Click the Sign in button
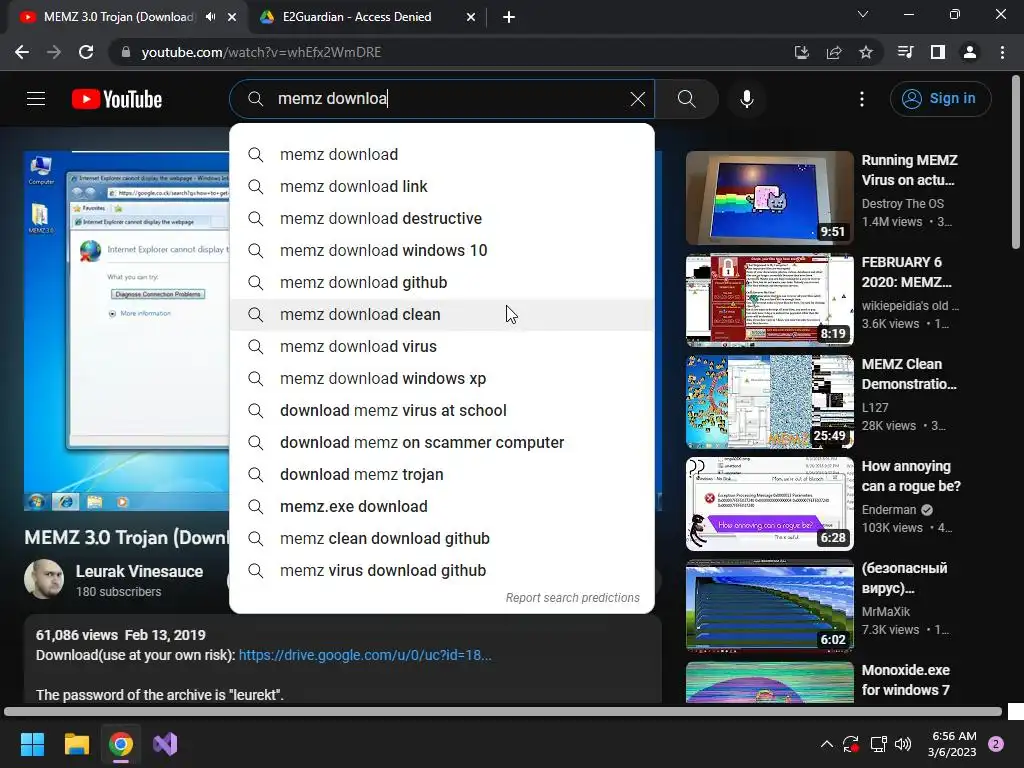The image size is (1024, 768). pos(940,99)
